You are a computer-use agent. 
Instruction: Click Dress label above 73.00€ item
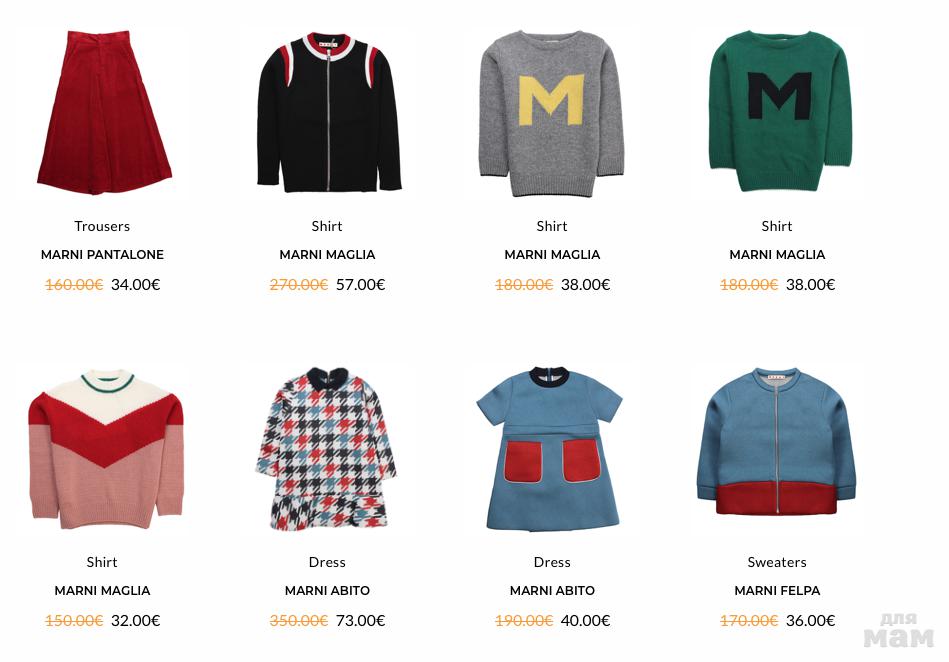pyautogui.click(x=327, y=562)
